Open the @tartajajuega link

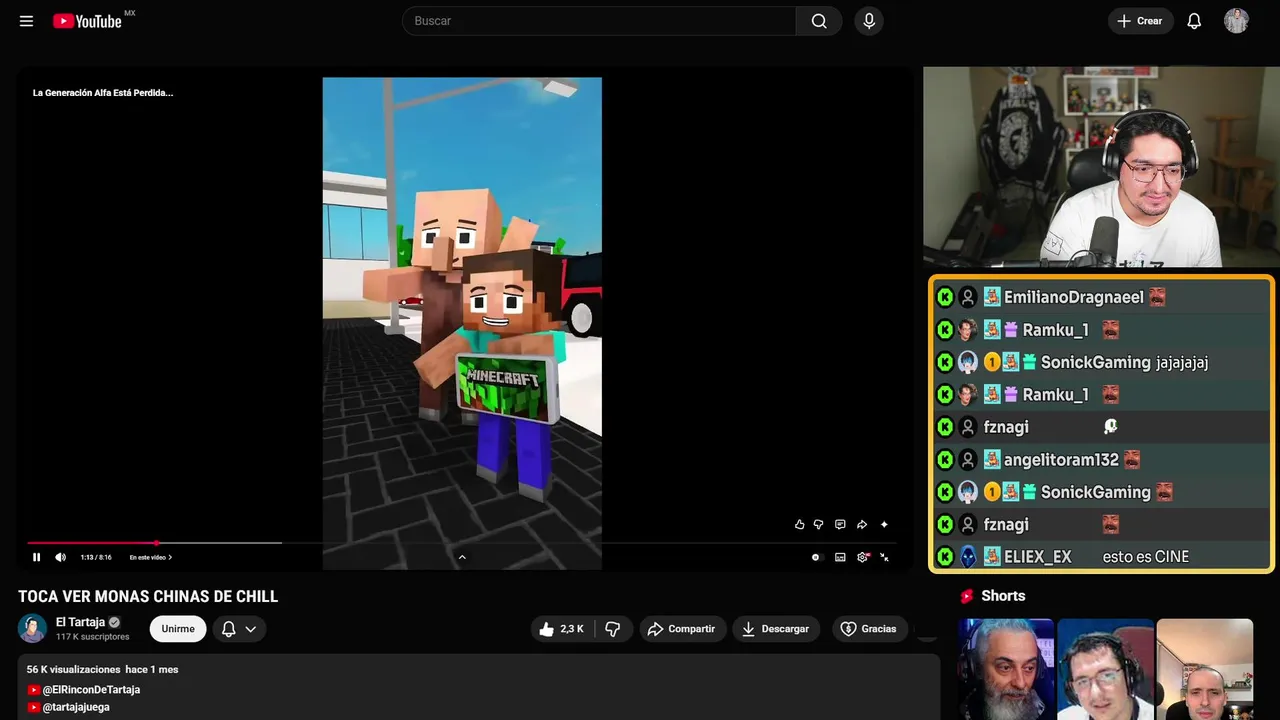point(76,707)
